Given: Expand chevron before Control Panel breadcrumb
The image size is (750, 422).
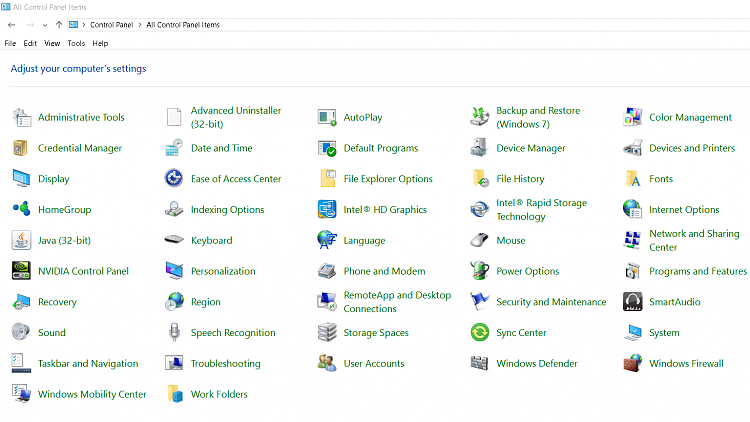Looking at the screenshot, I should tap(84, 25).
